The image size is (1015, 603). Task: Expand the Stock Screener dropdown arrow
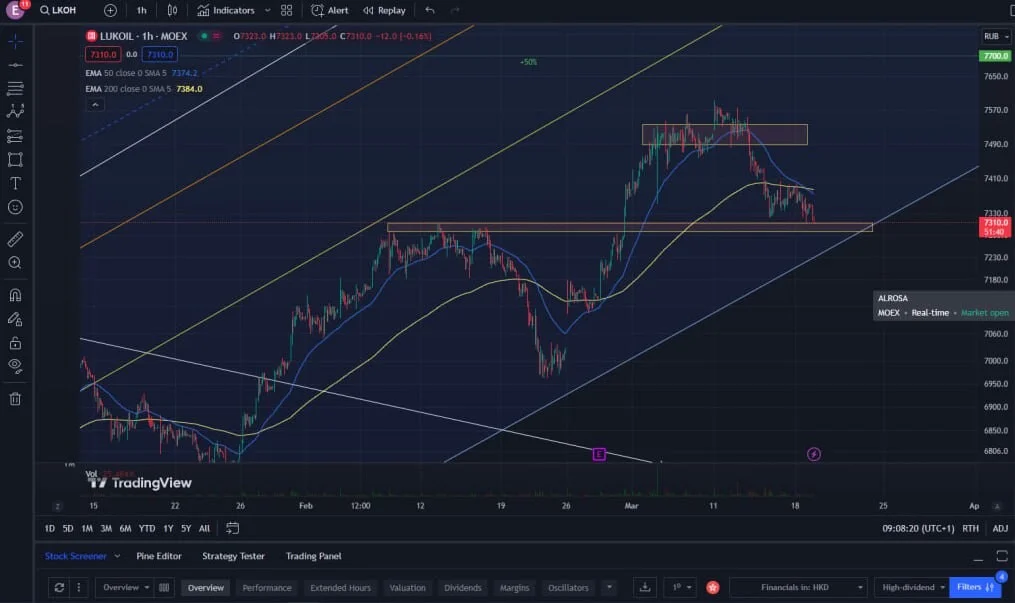(x=117, y=556)
